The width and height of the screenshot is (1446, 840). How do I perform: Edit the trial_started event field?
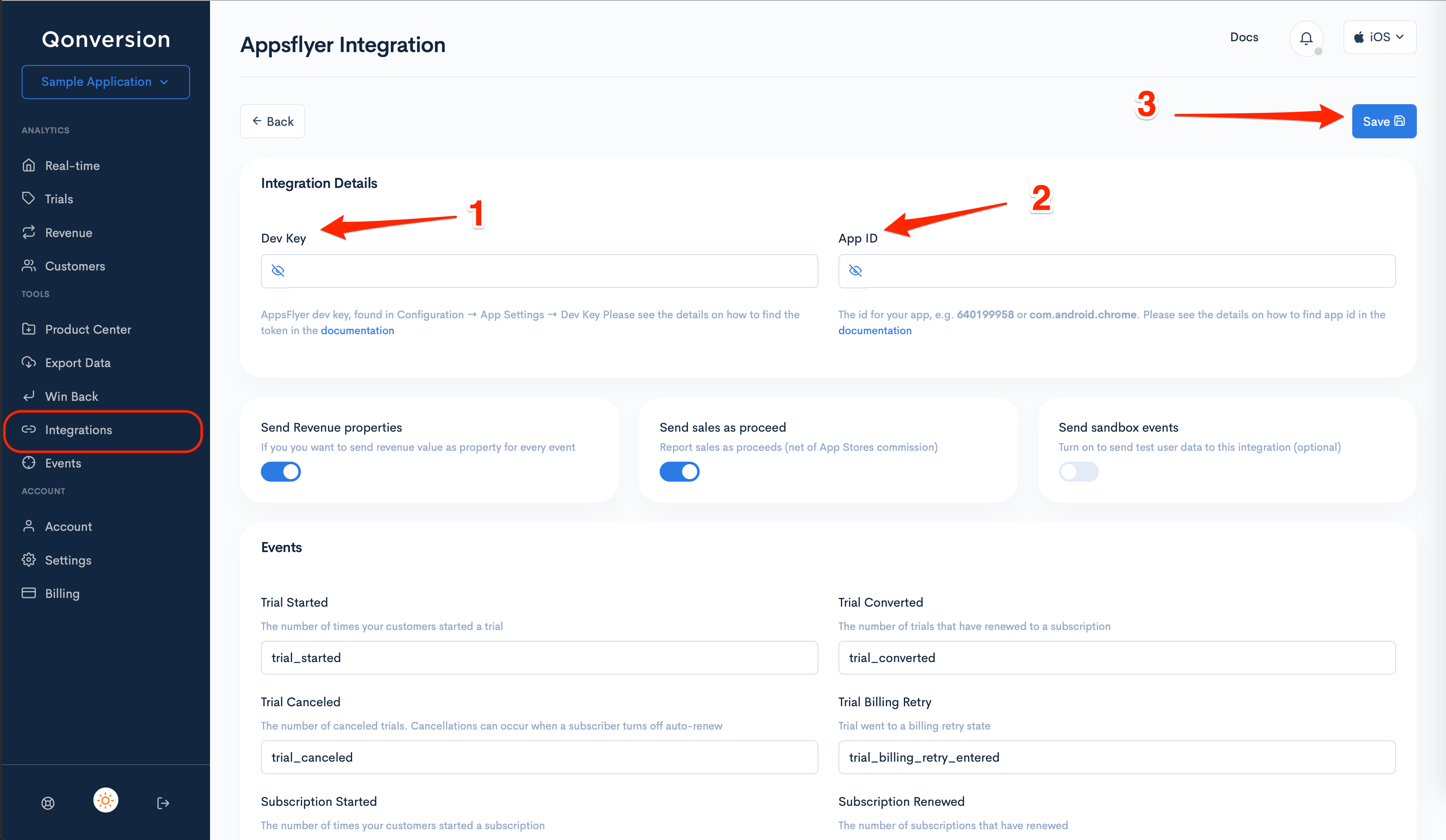[x=539, y=657]
